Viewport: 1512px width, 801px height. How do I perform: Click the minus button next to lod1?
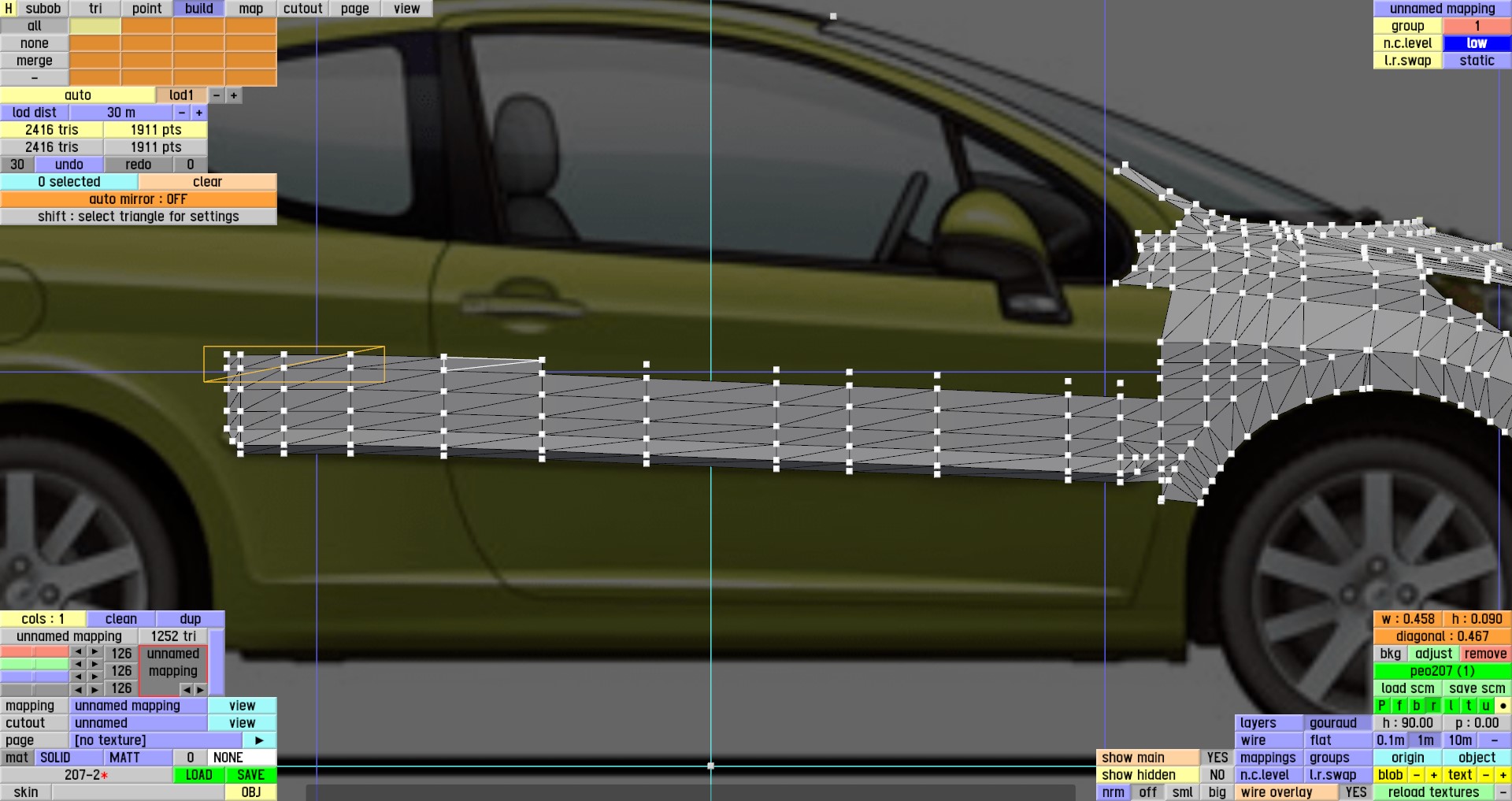(217, 95)
